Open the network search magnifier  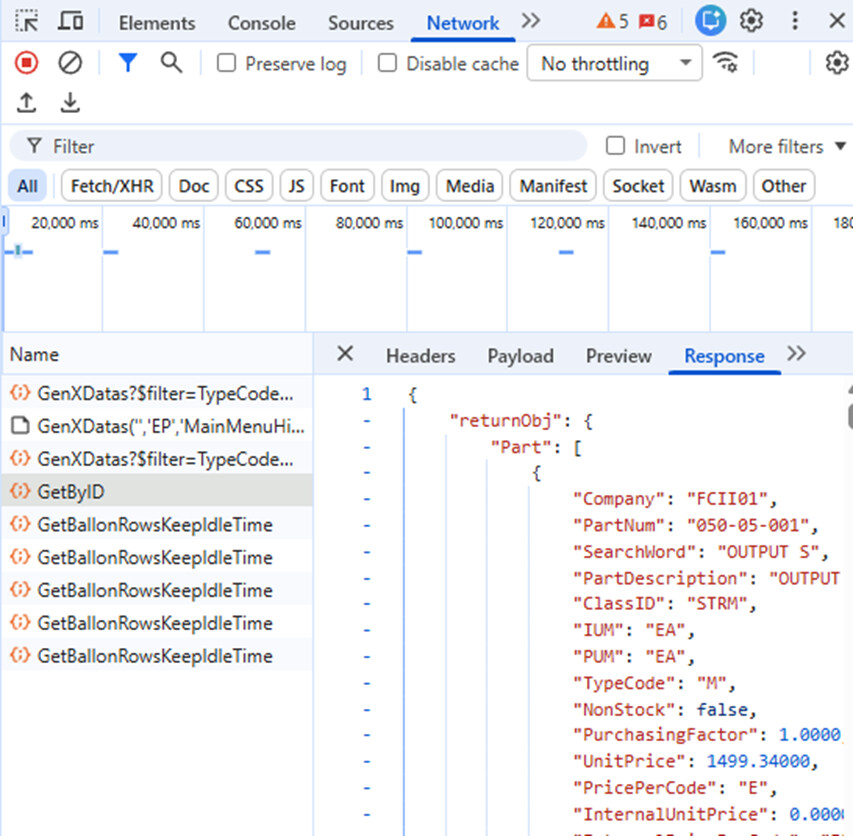click(172, 63)
